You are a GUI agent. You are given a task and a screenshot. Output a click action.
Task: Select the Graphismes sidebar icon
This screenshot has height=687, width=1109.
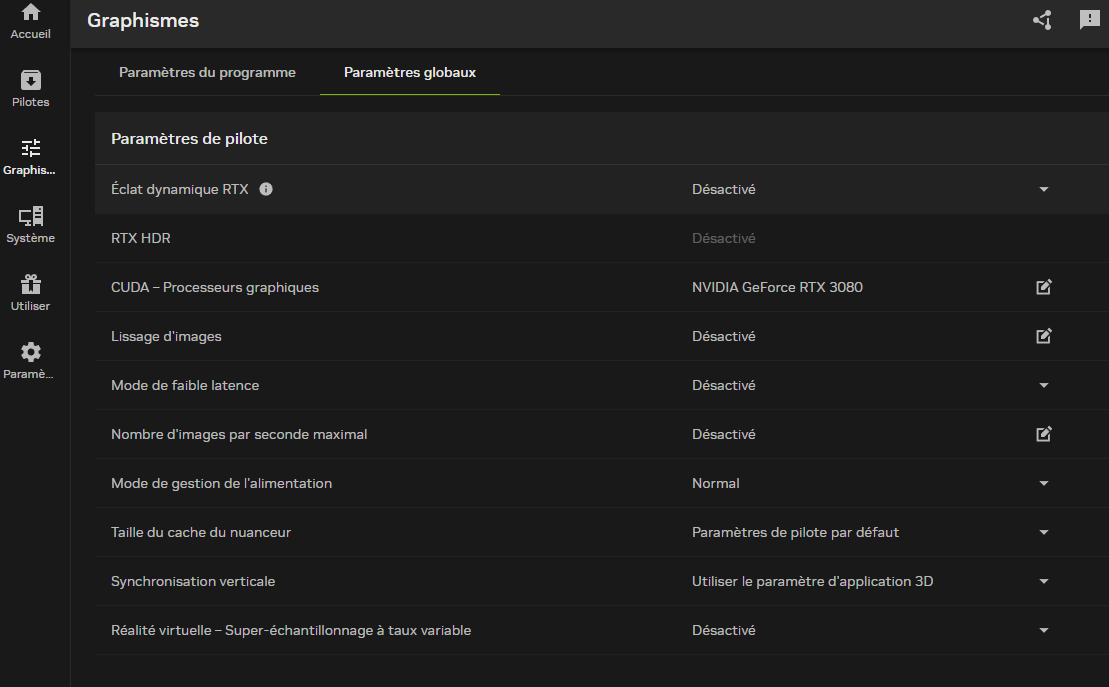[31, 149]
